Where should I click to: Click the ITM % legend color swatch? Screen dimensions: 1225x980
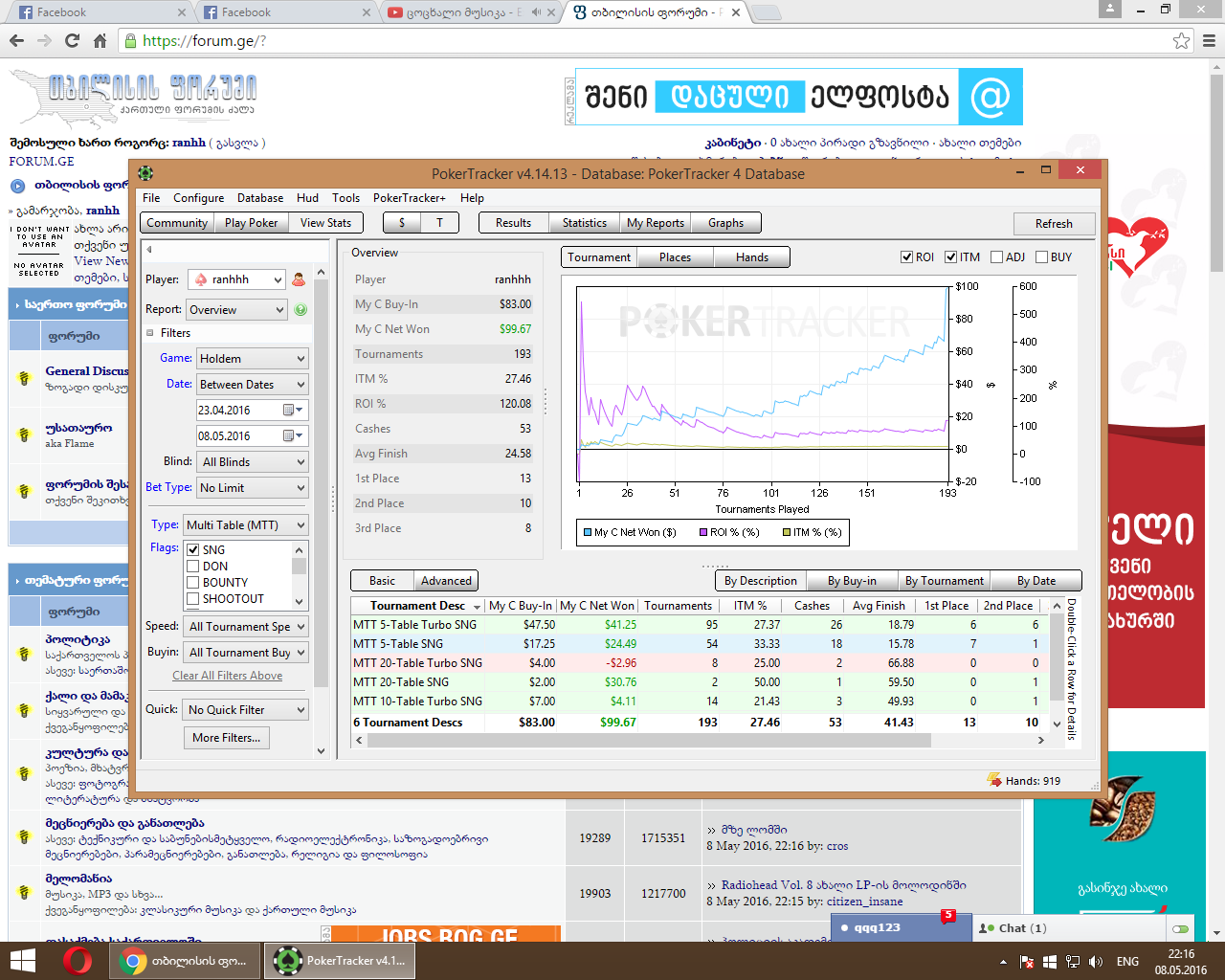(787, 533)
